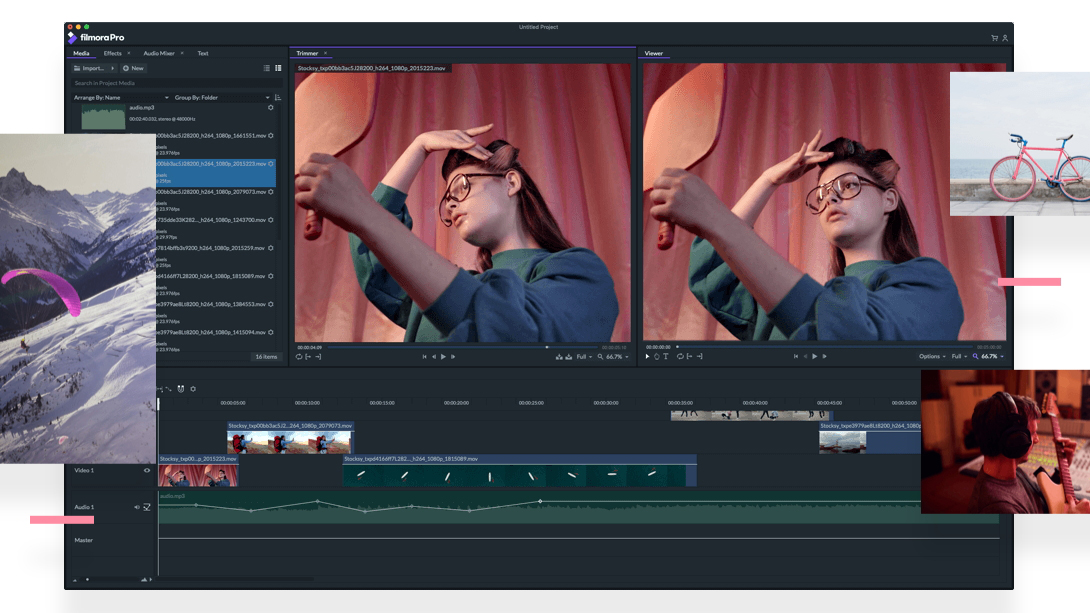Open settings gear for audio.mp3 media item

tap(270, 108)
